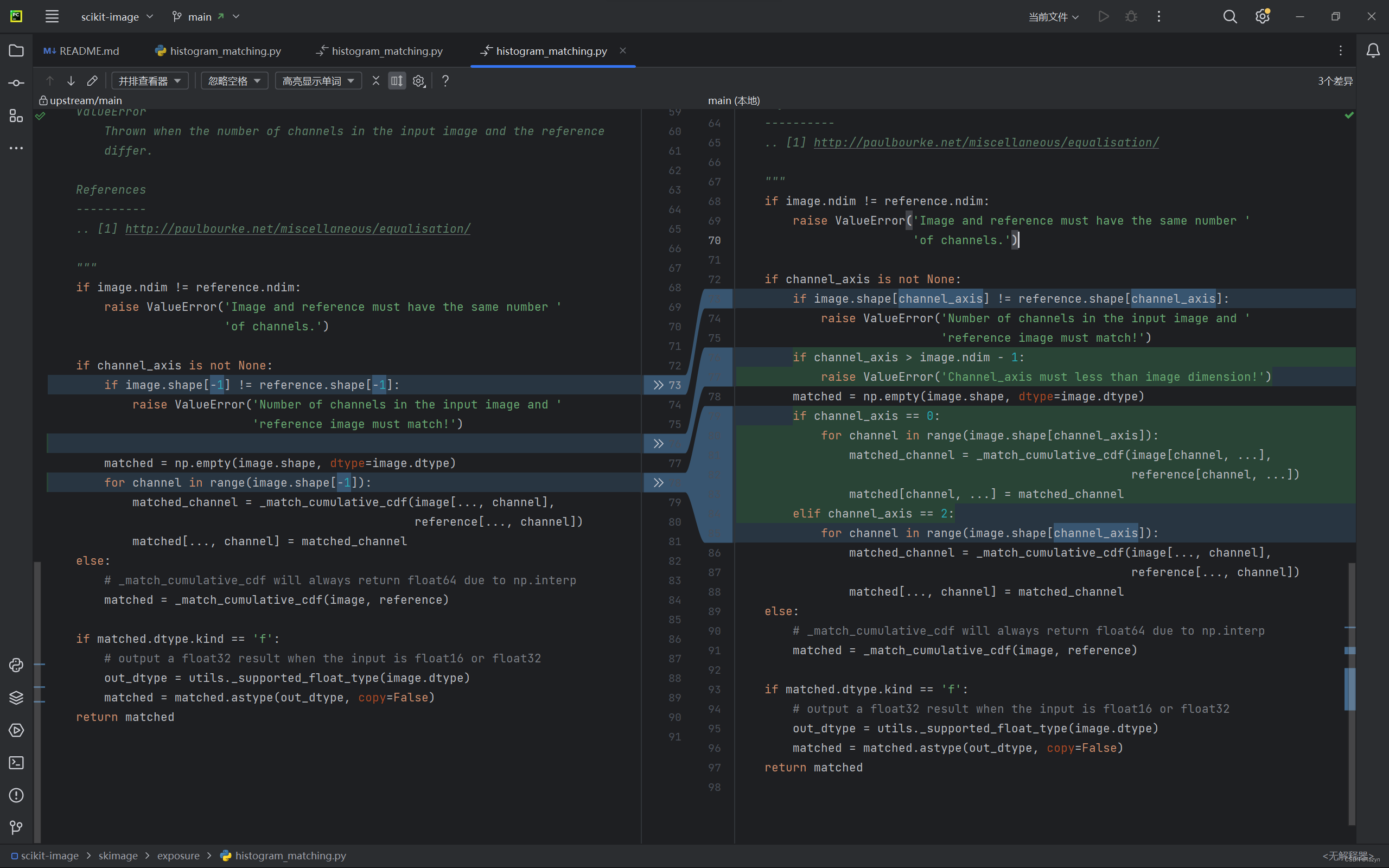Click the '3个差异' difference count label

[x=1335, y=81]
